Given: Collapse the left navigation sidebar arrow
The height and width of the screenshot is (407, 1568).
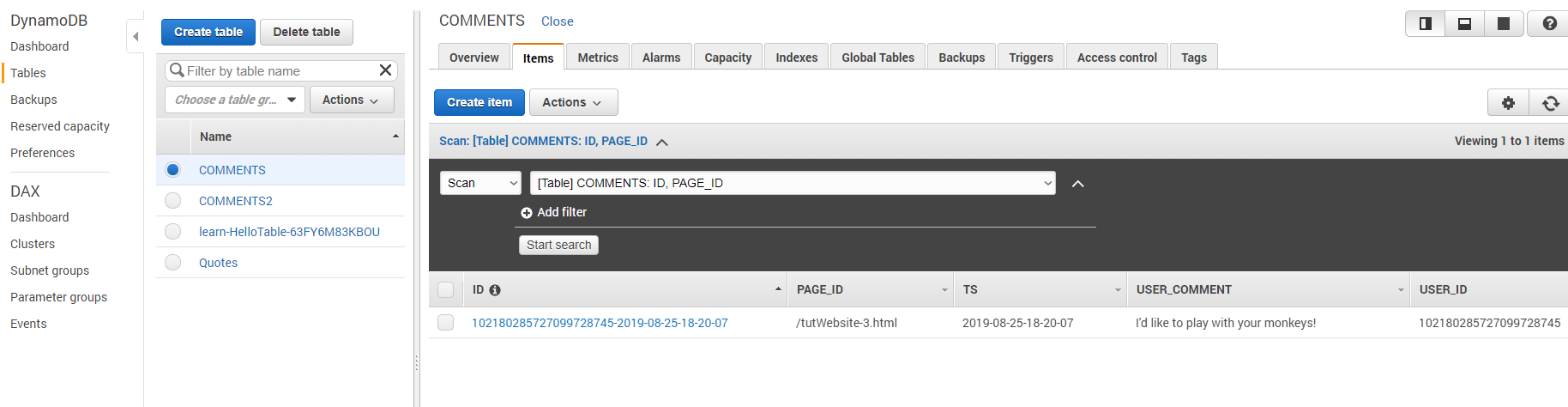Looking at the screenshot, I should tap(136, 37).
